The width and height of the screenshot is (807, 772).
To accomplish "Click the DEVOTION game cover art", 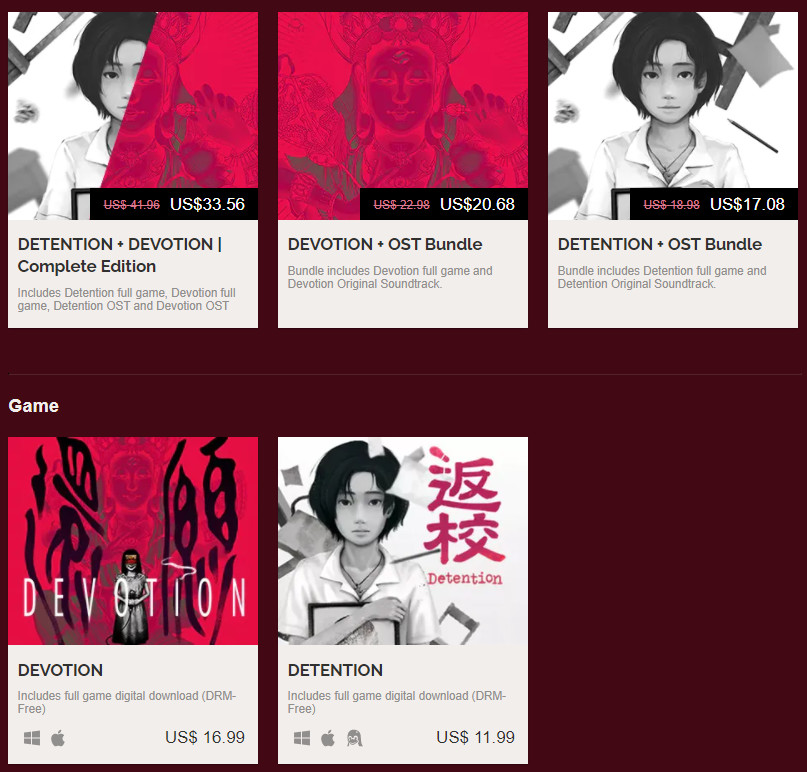I will (x=133, y=541).
